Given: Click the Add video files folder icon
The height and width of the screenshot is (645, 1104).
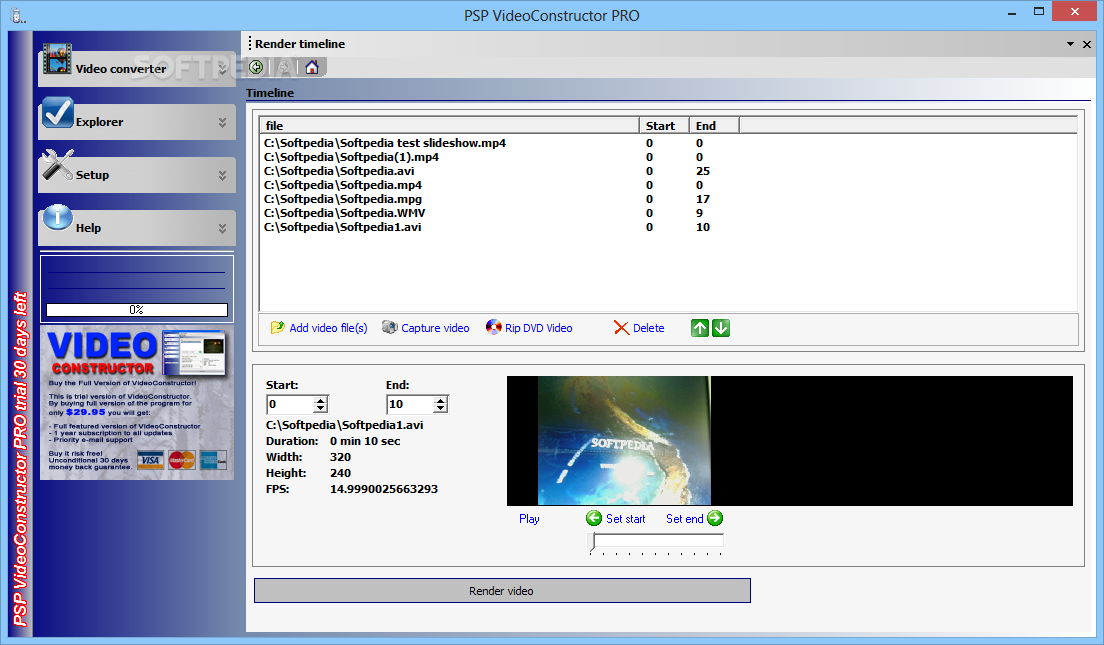Looking at the screenshot, I should [x=277, y=327].
